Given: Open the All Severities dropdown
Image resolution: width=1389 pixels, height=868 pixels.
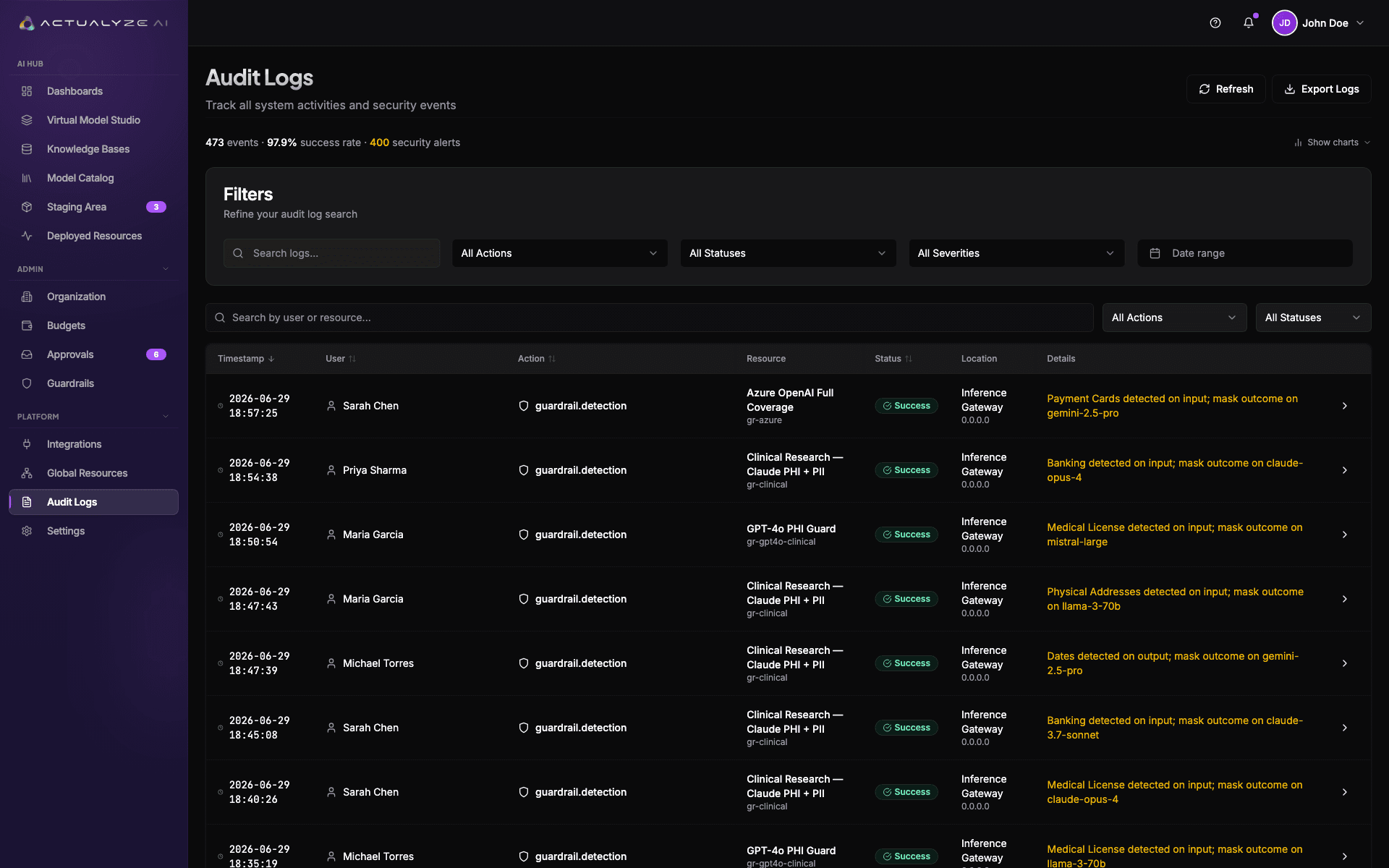Looking at the screenshot, I should point(1016,253).
